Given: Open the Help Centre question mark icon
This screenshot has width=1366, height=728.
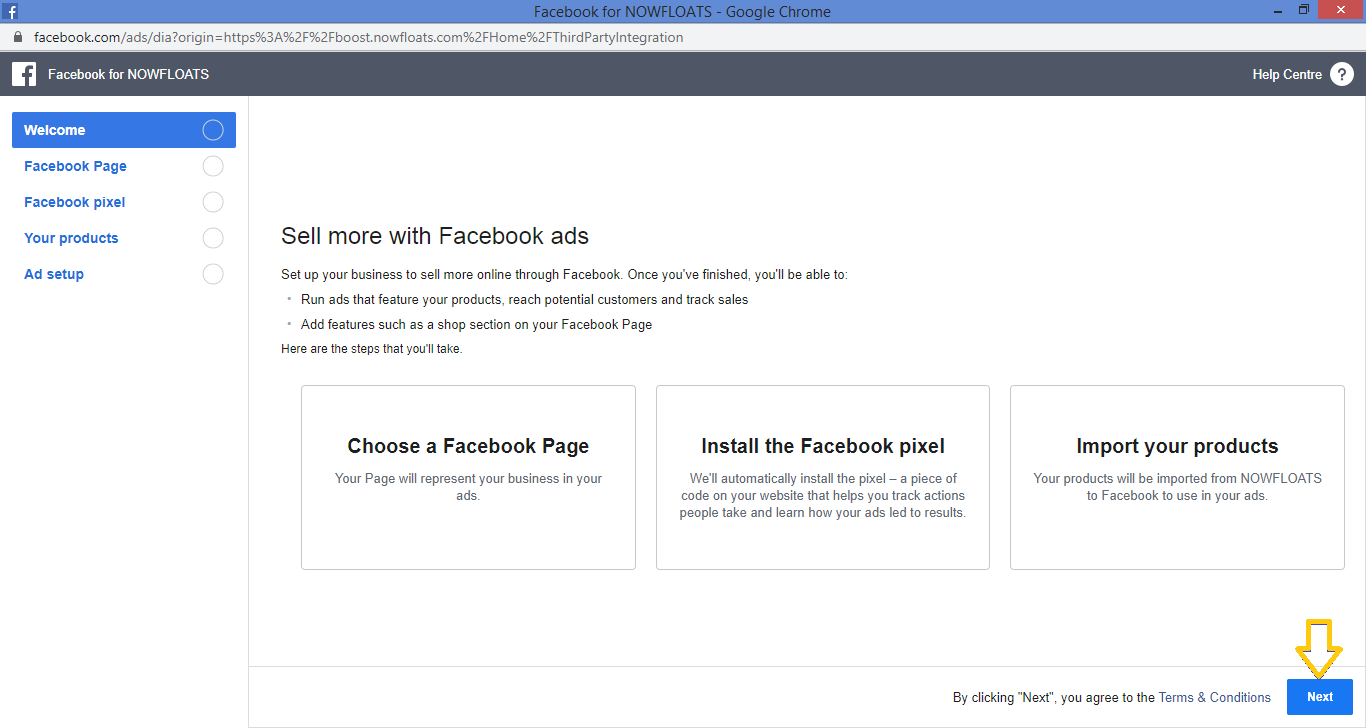Looking at the screenshot, I should point(1342,74).
